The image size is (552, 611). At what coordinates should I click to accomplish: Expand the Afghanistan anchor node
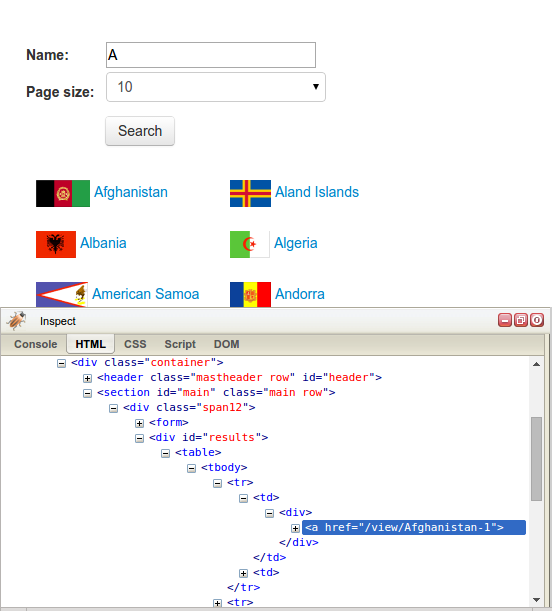[295, 528]
